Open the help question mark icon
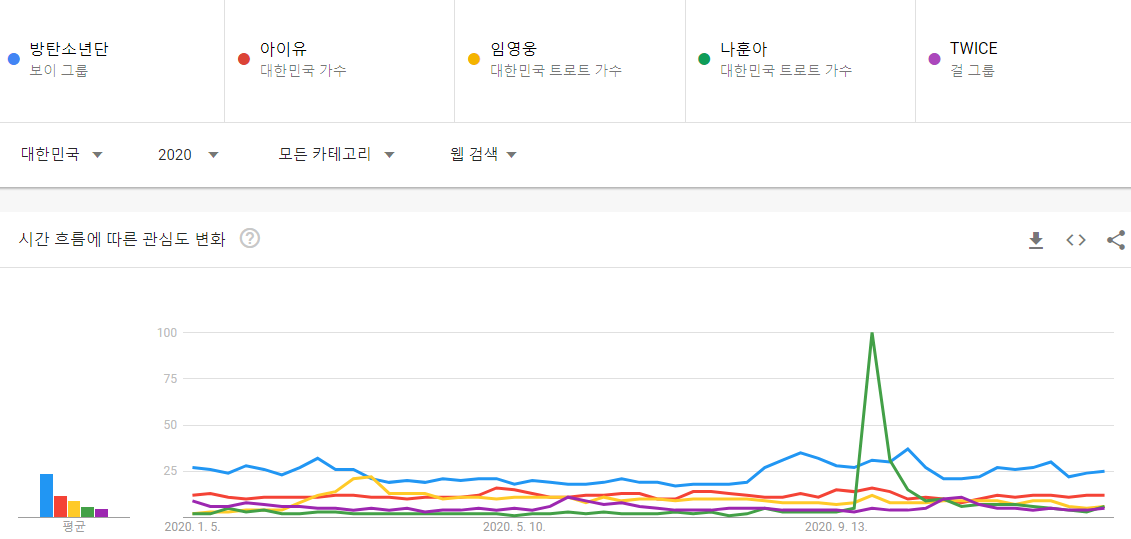 tap(250, 239)
